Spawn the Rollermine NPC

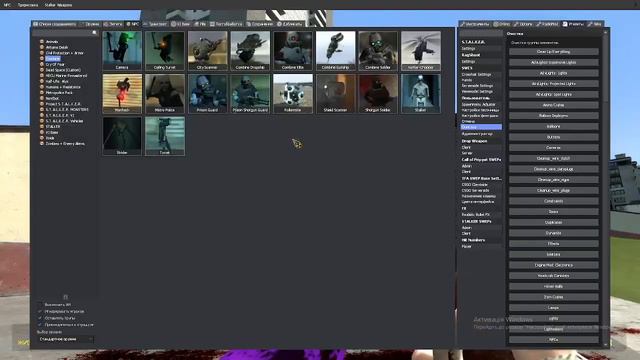(293, 93)
